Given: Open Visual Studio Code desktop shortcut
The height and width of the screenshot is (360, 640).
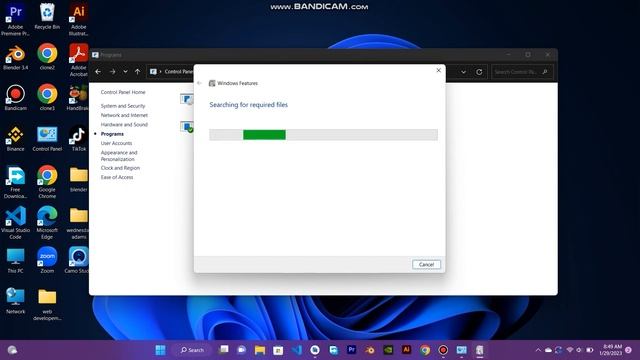Looking at the screenshot, I should click(16, 223).
